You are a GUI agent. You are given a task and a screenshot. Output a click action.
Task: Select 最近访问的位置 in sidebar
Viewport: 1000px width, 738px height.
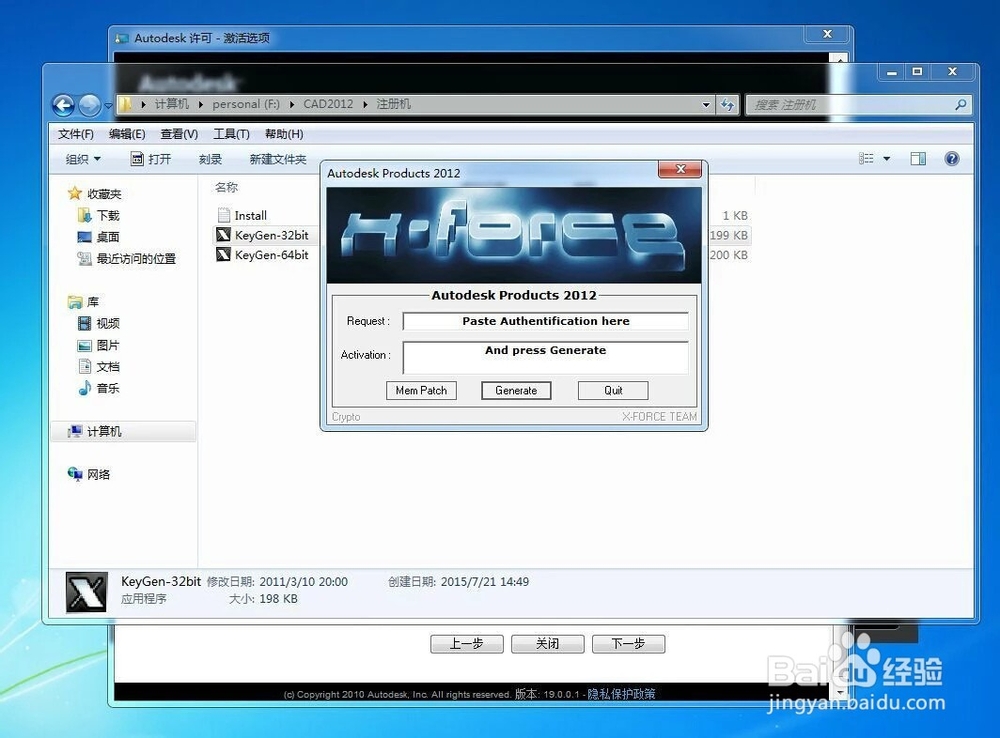click(x=136, y=258)
